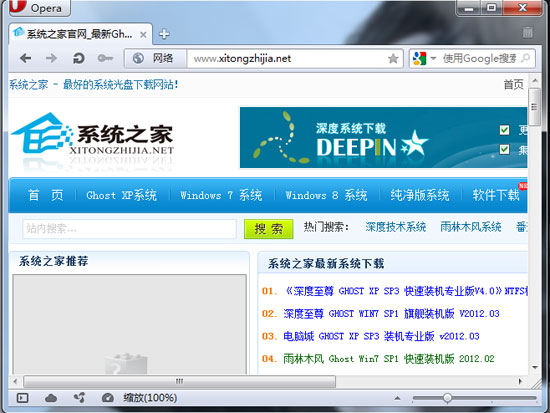Open the 系统之家 - 最好的系统光盘下载网站 link

[93, 85]
